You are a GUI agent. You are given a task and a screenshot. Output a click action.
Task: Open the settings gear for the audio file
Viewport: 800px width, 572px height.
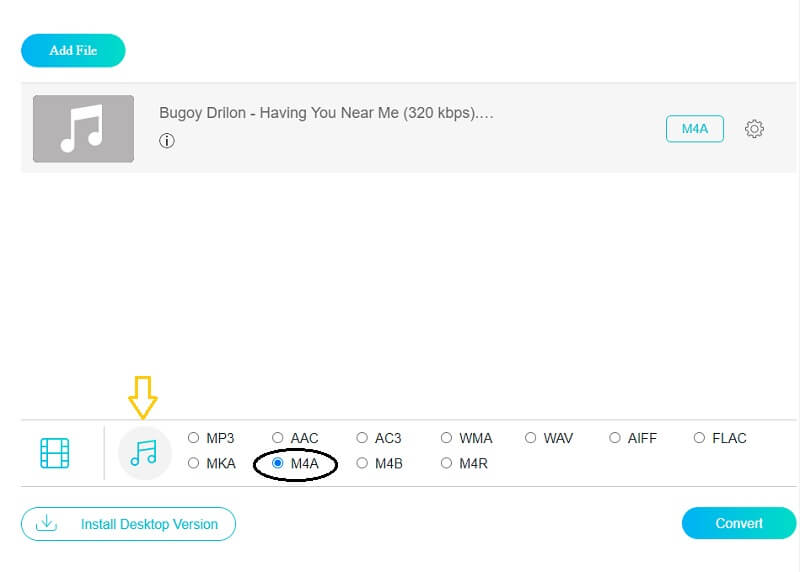[755, 129]
